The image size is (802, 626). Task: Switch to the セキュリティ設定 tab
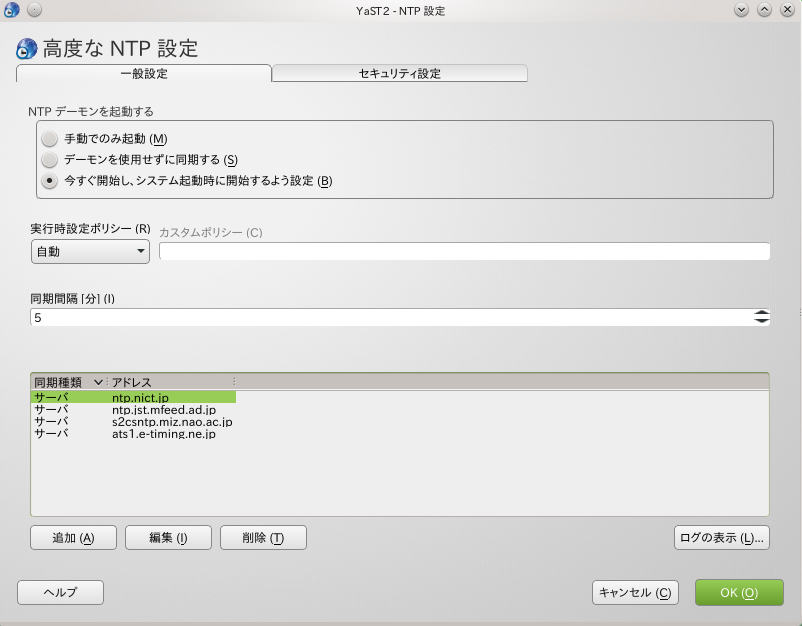click(x=399, y=74)
